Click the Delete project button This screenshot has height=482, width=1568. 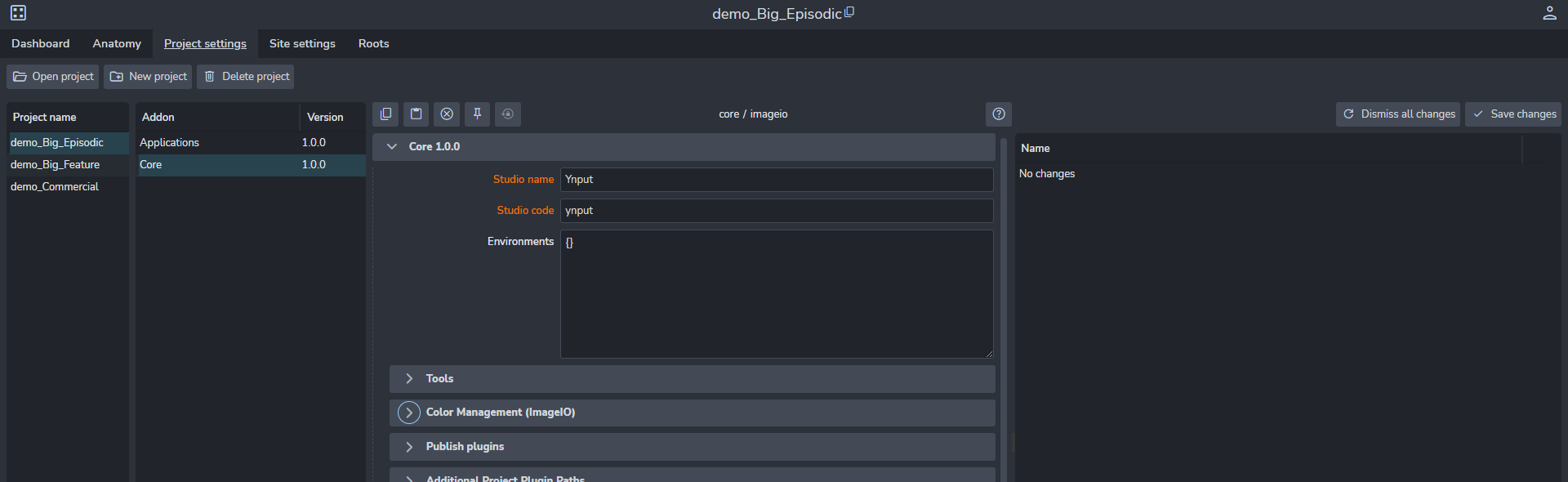pos(246,77)
